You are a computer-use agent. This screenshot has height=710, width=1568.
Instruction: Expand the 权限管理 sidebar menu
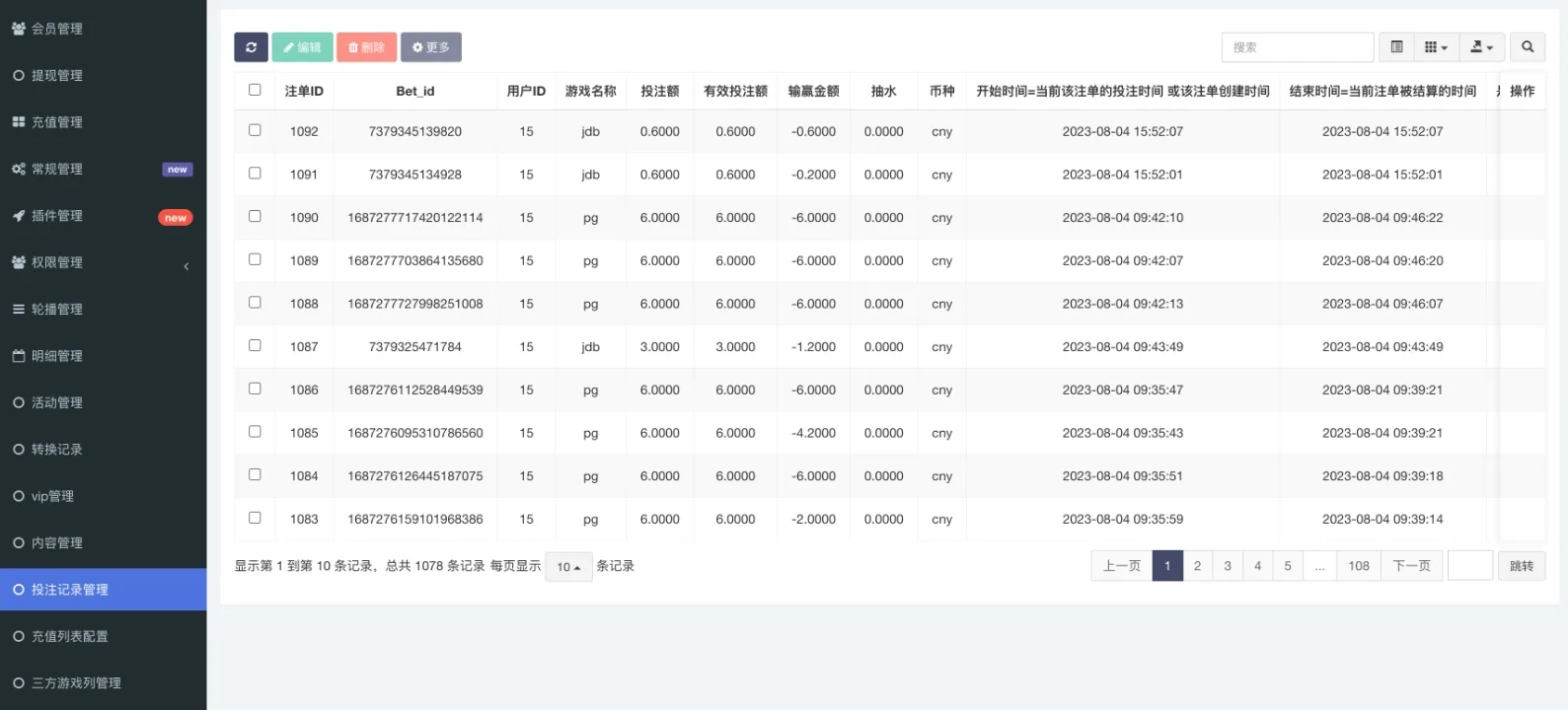pyautogui.click(x=57, y=262)
